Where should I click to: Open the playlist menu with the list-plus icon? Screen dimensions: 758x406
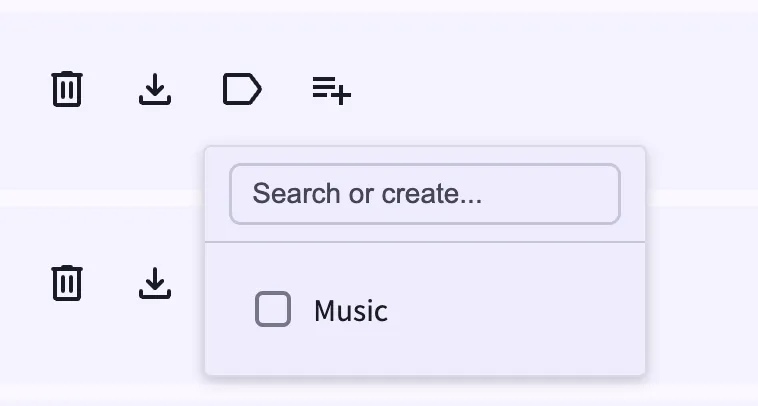click(x=331, y=90)
